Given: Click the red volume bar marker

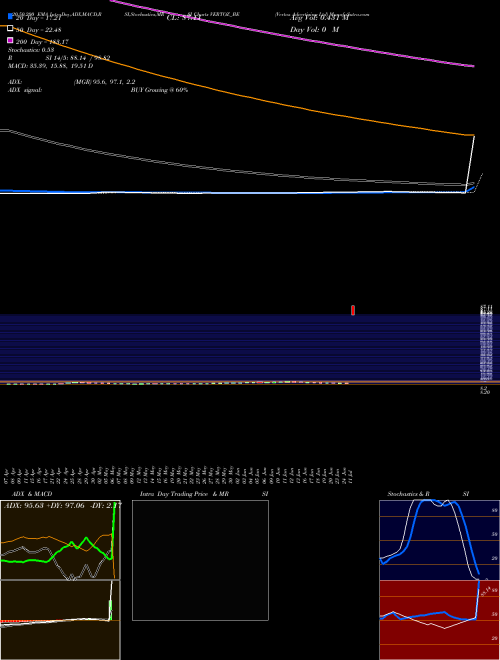Looking at the screenshot, I should (x=353, y=310).
